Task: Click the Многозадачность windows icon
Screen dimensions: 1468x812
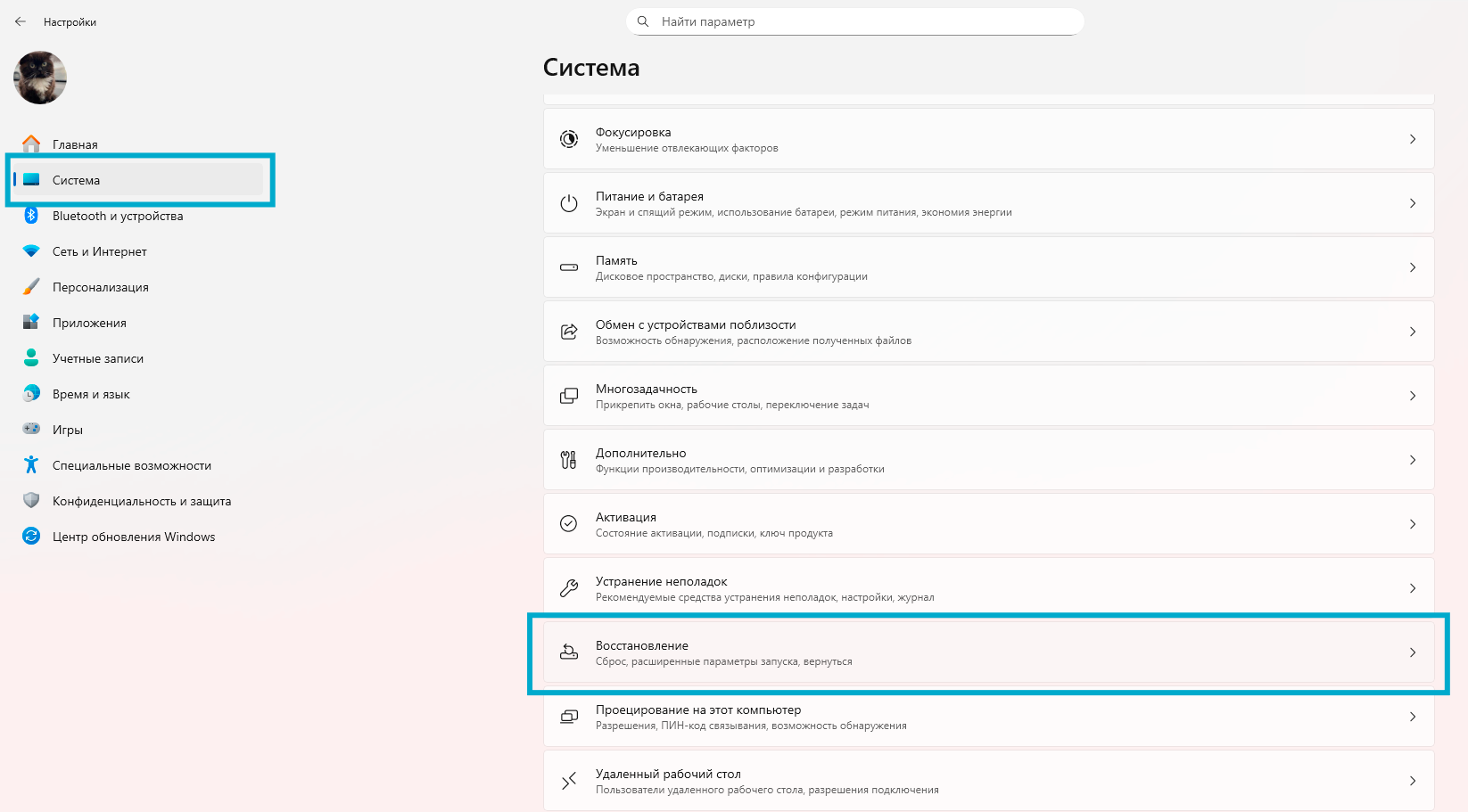Action: 568,396
